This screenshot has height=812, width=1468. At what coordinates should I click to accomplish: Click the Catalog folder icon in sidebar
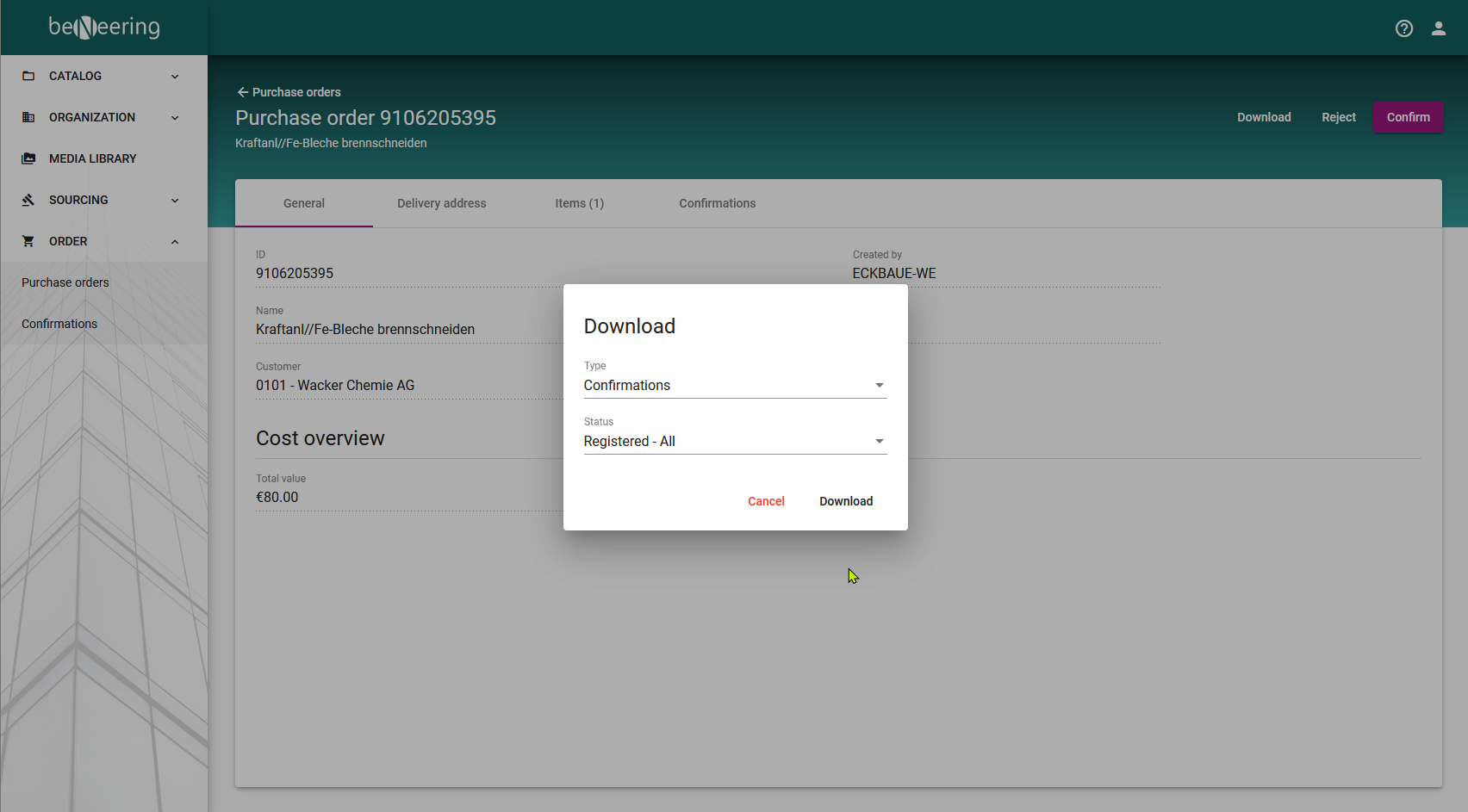point(28,76)
